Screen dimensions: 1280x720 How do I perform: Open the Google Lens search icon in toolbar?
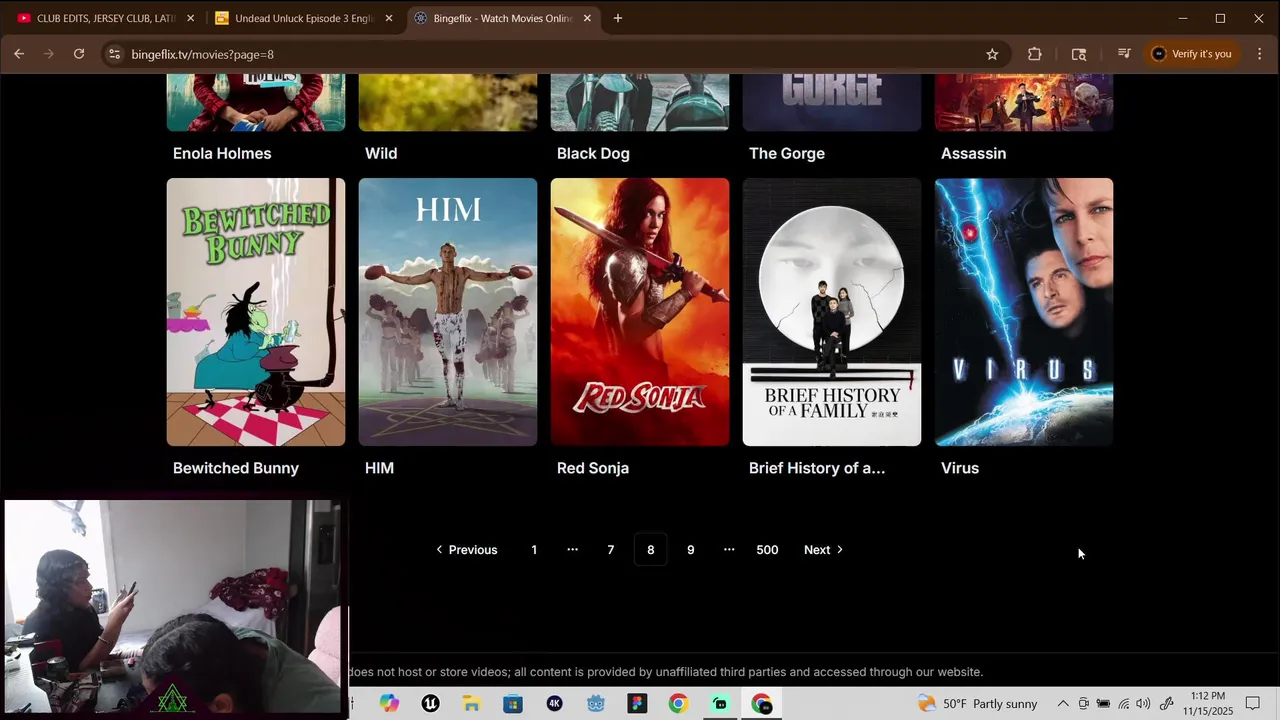click(1078, 54)
